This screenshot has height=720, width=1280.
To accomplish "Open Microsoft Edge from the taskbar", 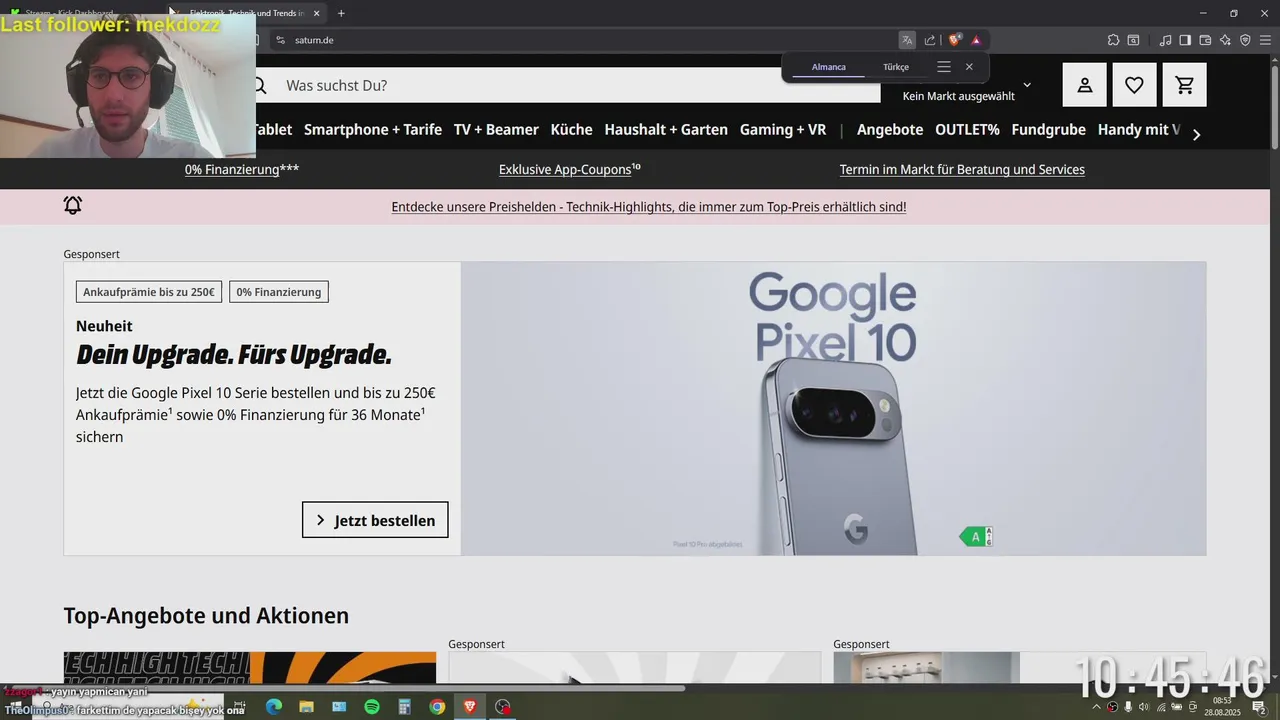I will coord(273,707).
